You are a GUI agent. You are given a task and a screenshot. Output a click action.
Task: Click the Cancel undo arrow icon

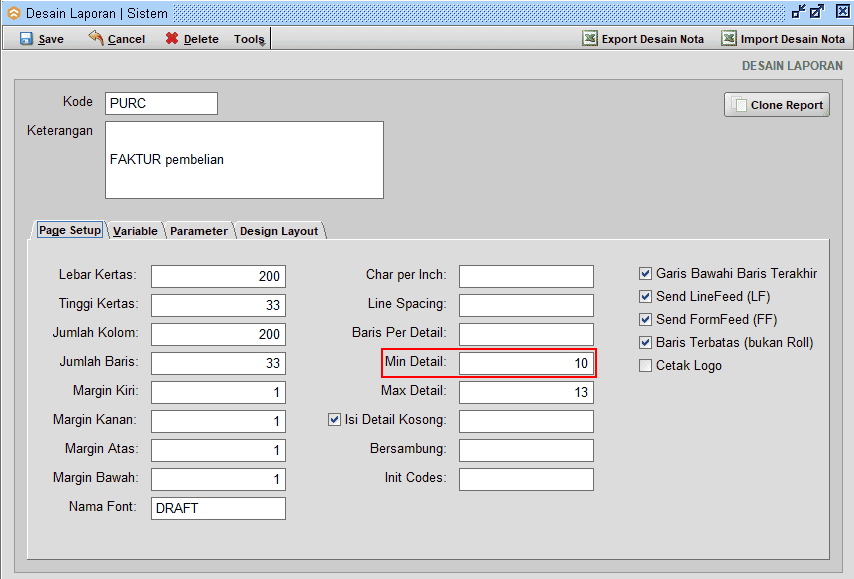pos(96,38)
